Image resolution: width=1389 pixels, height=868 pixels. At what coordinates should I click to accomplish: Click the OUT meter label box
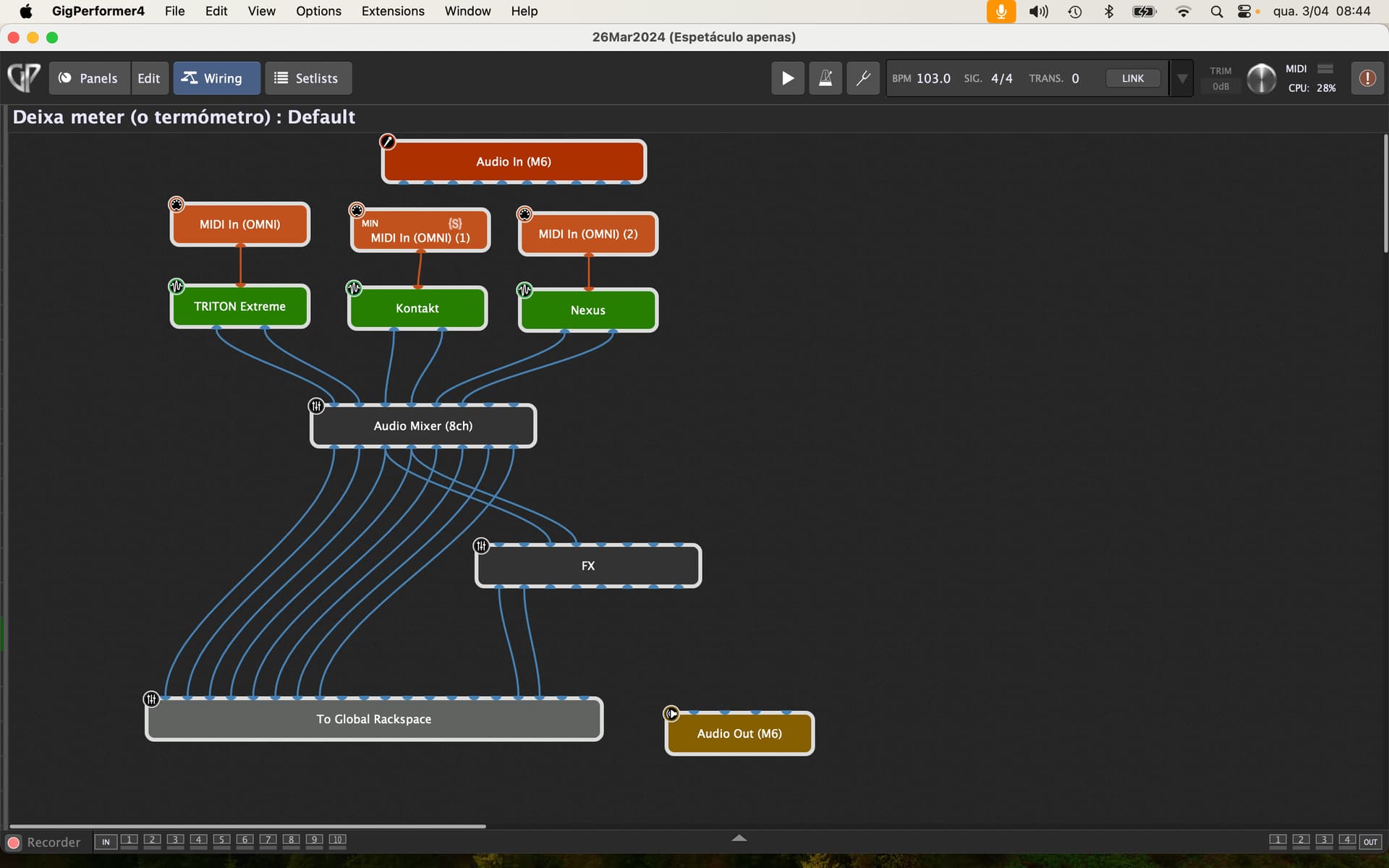click(x=1370, y=842)
